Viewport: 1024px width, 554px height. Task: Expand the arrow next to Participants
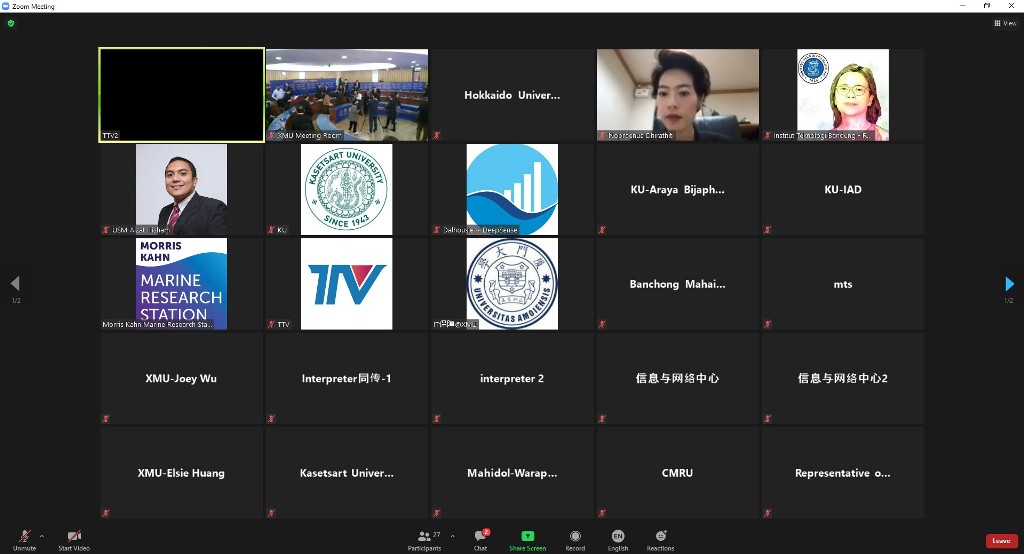point(452,536)
